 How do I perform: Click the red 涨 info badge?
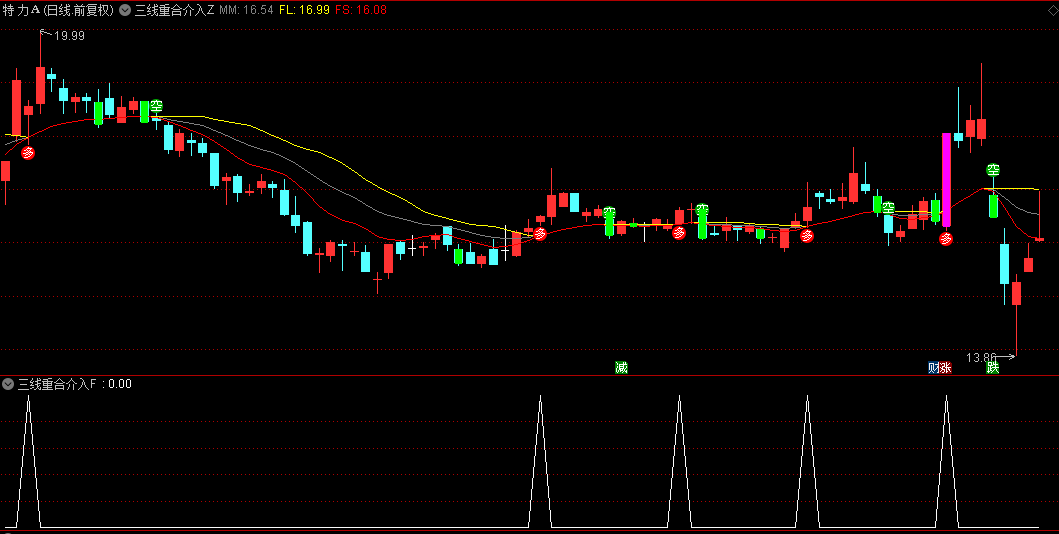tap(946, 367)
